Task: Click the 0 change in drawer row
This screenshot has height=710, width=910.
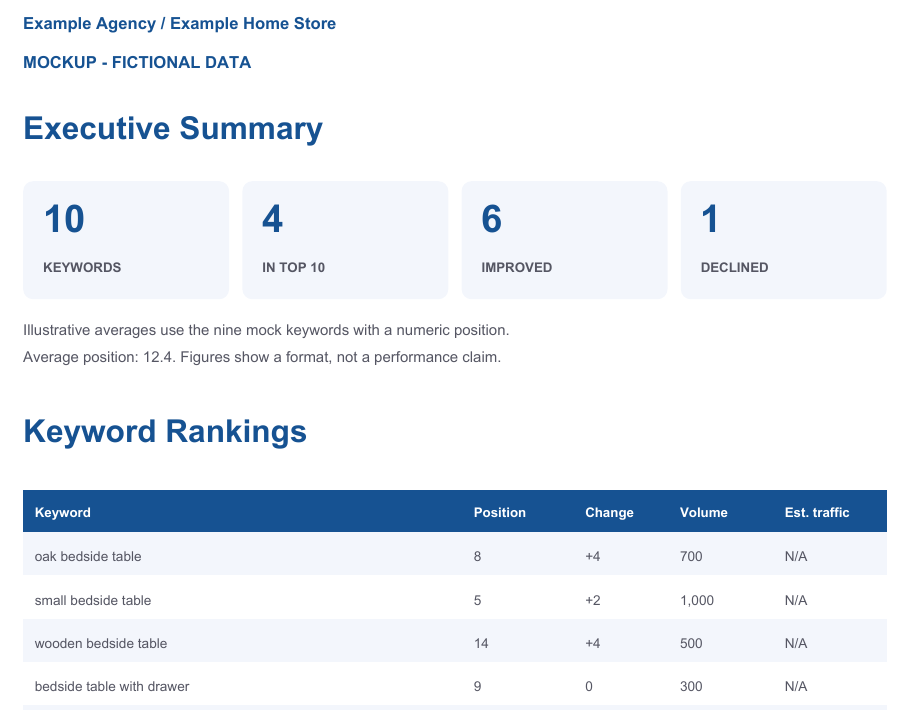Action: (588, 686)
